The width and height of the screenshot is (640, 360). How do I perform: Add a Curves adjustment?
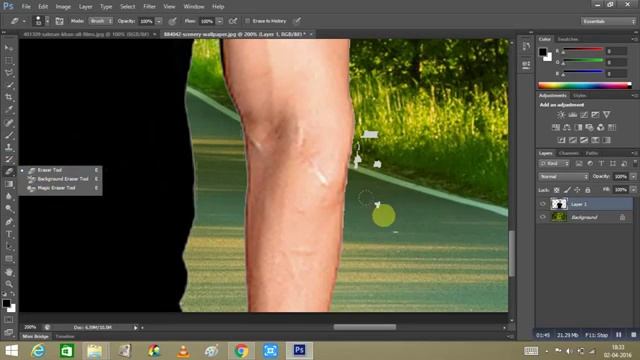click(x=584, y=115)
